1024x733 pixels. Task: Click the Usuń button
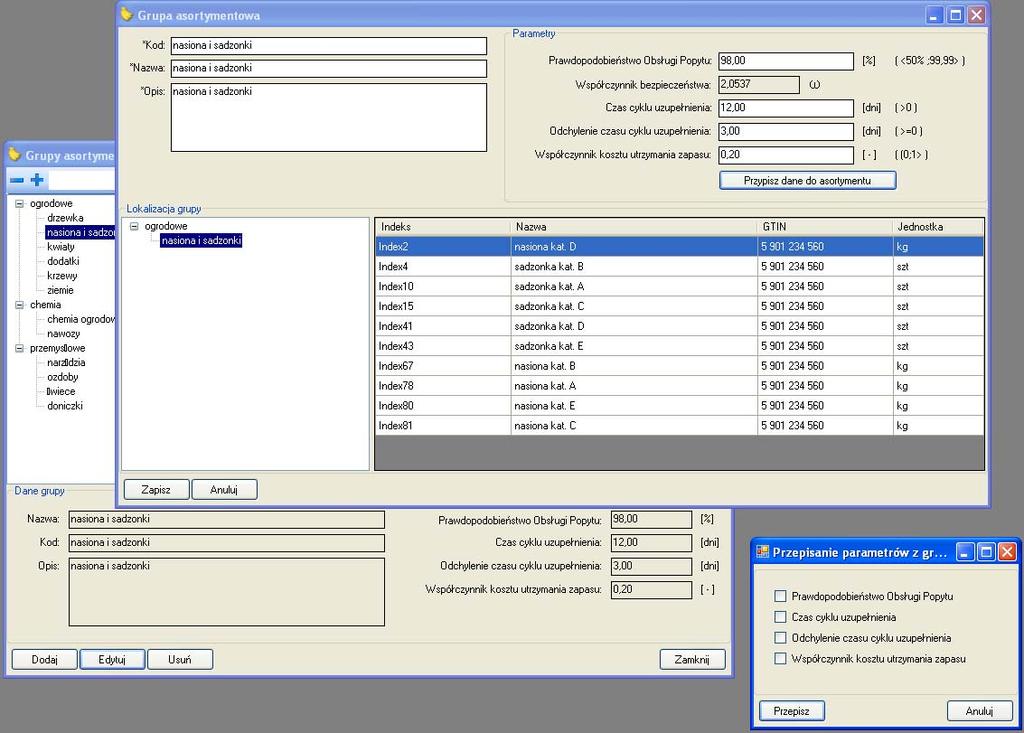click(x=180, y=659)
